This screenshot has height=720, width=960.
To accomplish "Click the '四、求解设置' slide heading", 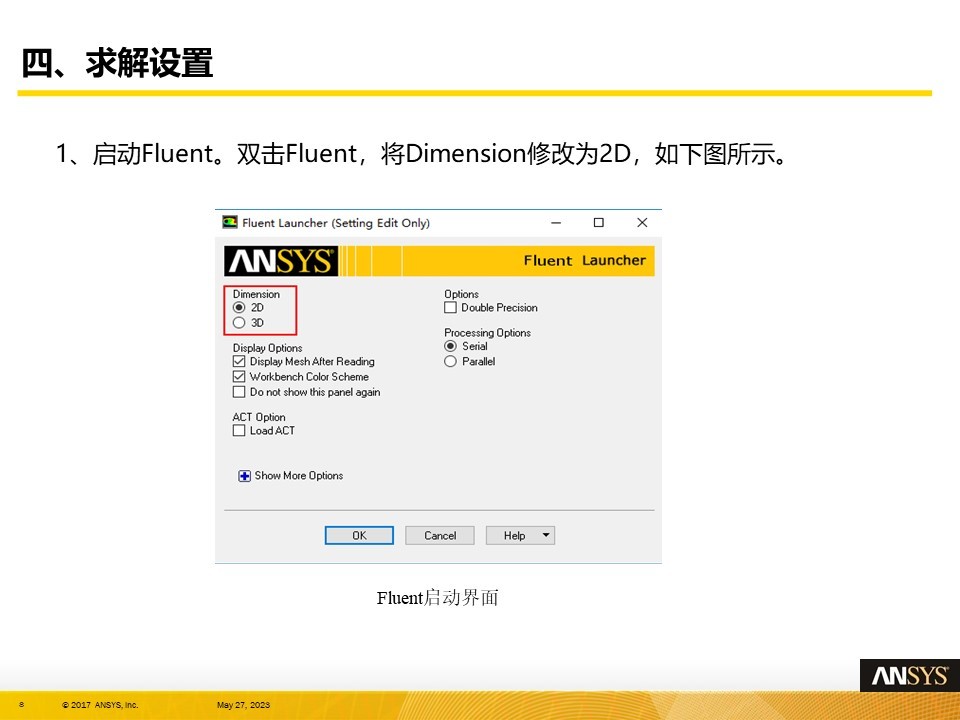I will [x=117, y=63].
